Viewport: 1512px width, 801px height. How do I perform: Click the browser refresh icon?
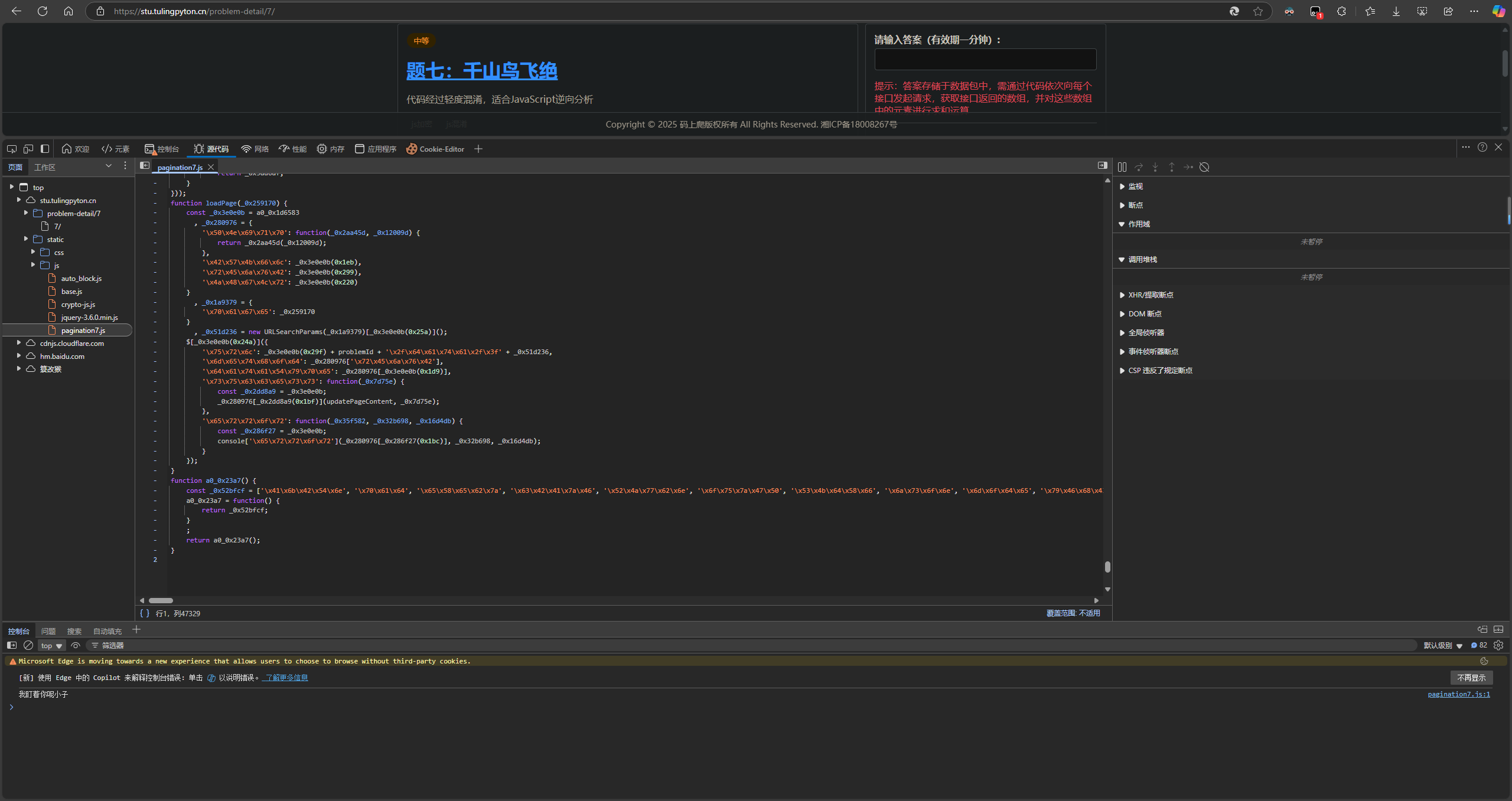[43, 11]
